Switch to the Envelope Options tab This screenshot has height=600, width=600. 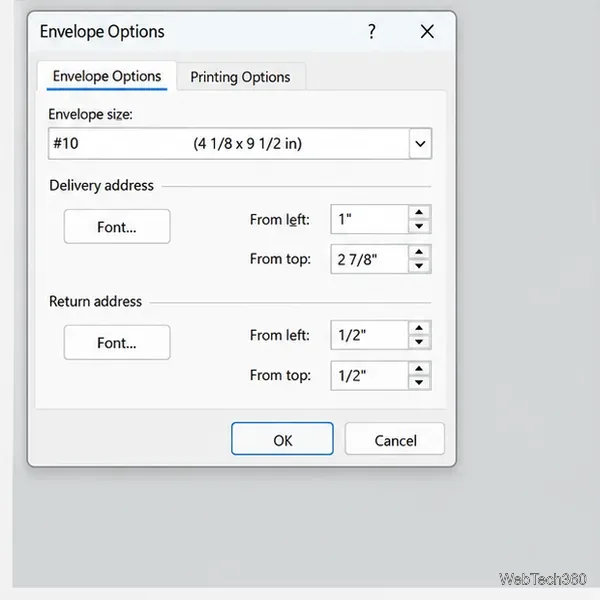coord(107,76)
